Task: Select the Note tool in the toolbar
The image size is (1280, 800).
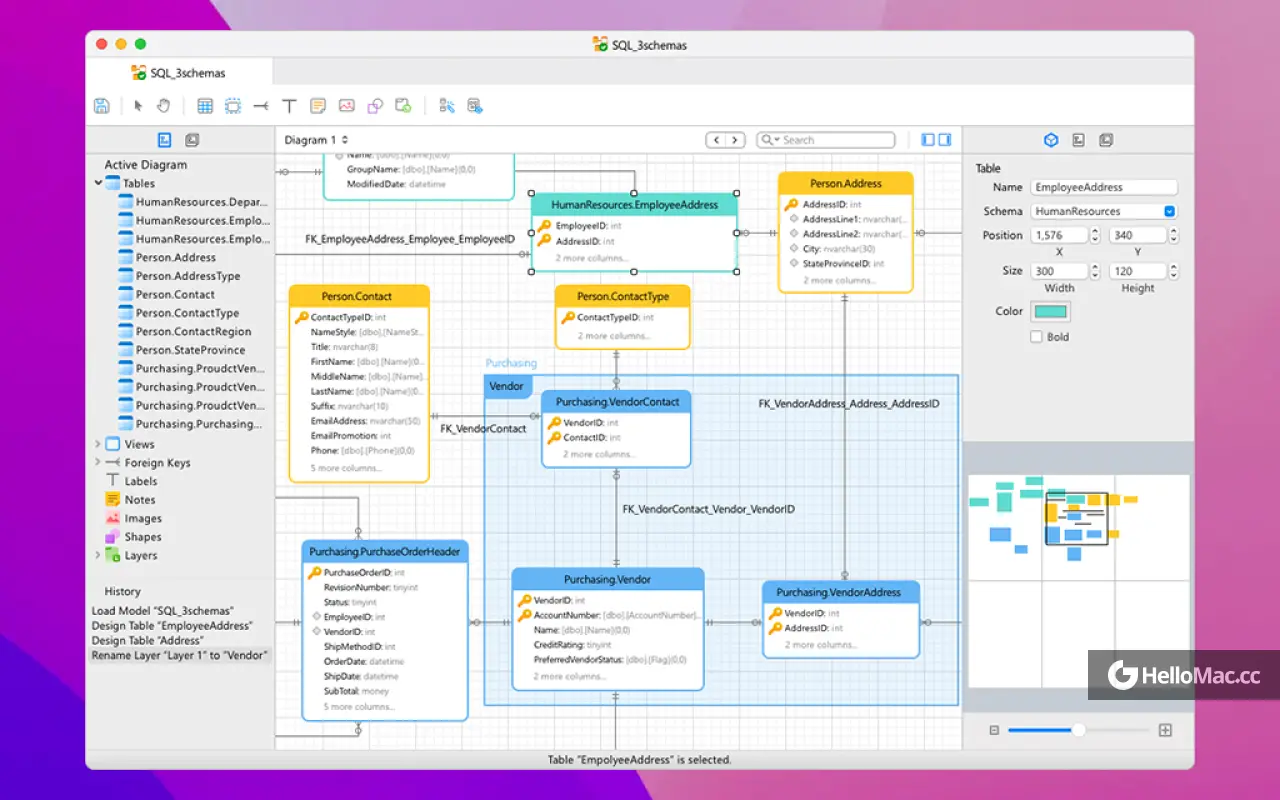Action: click(x=318, y=105)
